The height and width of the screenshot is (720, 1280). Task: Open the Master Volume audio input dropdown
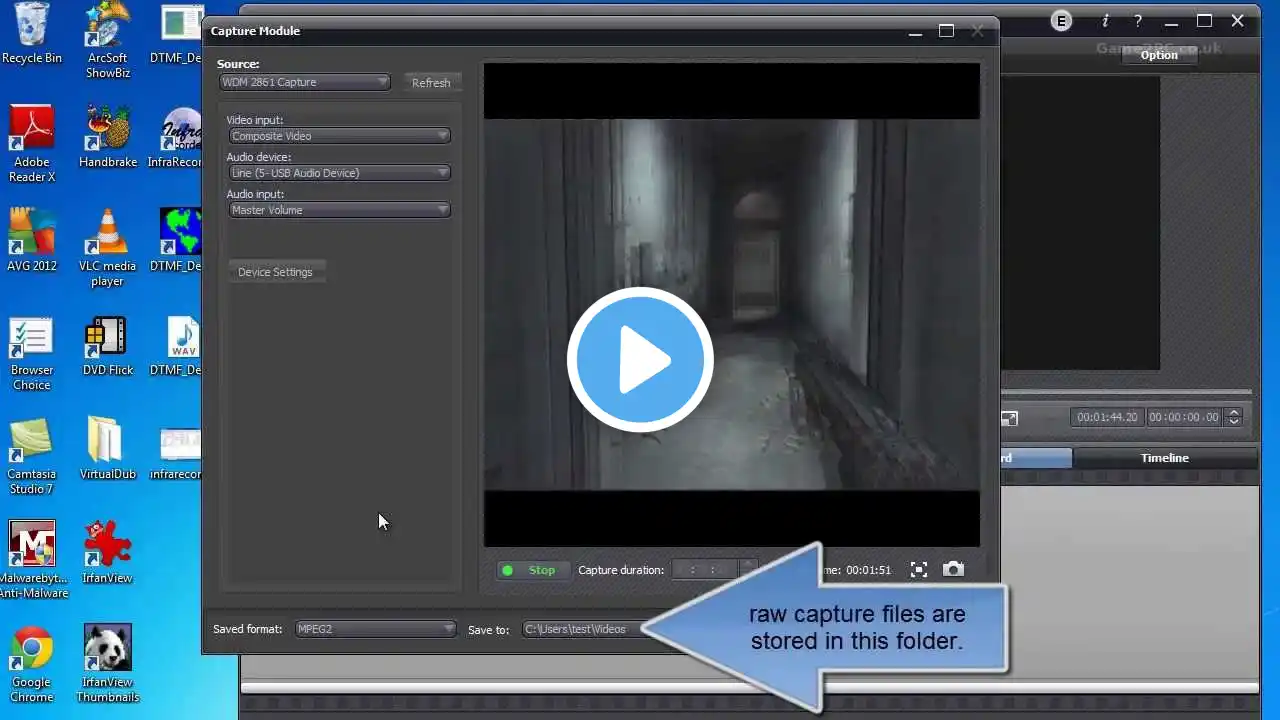tap(339, 210)
